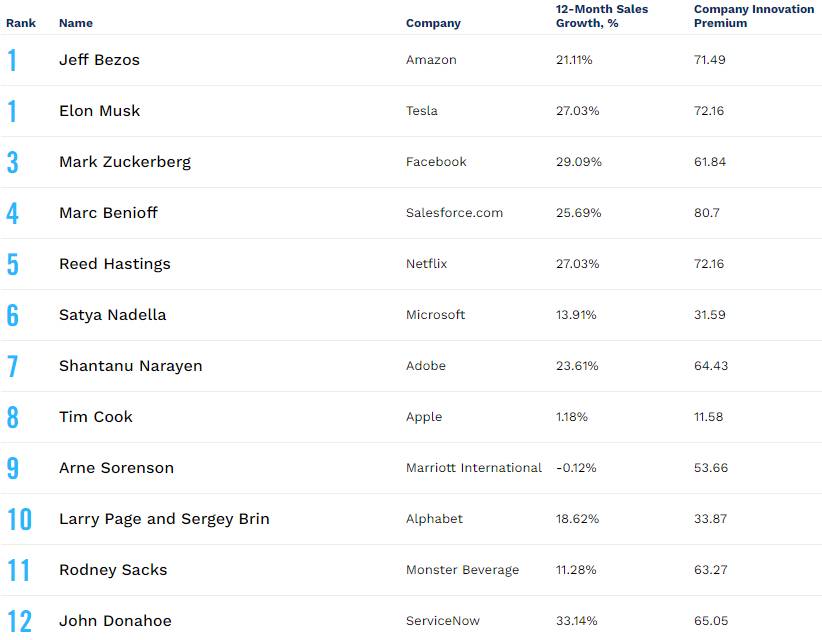The height and width of the screenshot is (640, 822).
Task: Select Larry Page and Sergey Brin
Action: point(164,519)
